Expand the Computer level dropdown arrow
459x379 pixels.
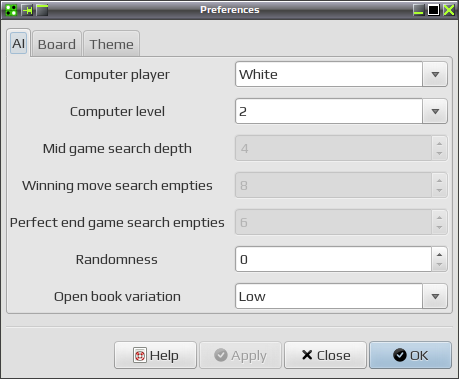coord(435,111)
